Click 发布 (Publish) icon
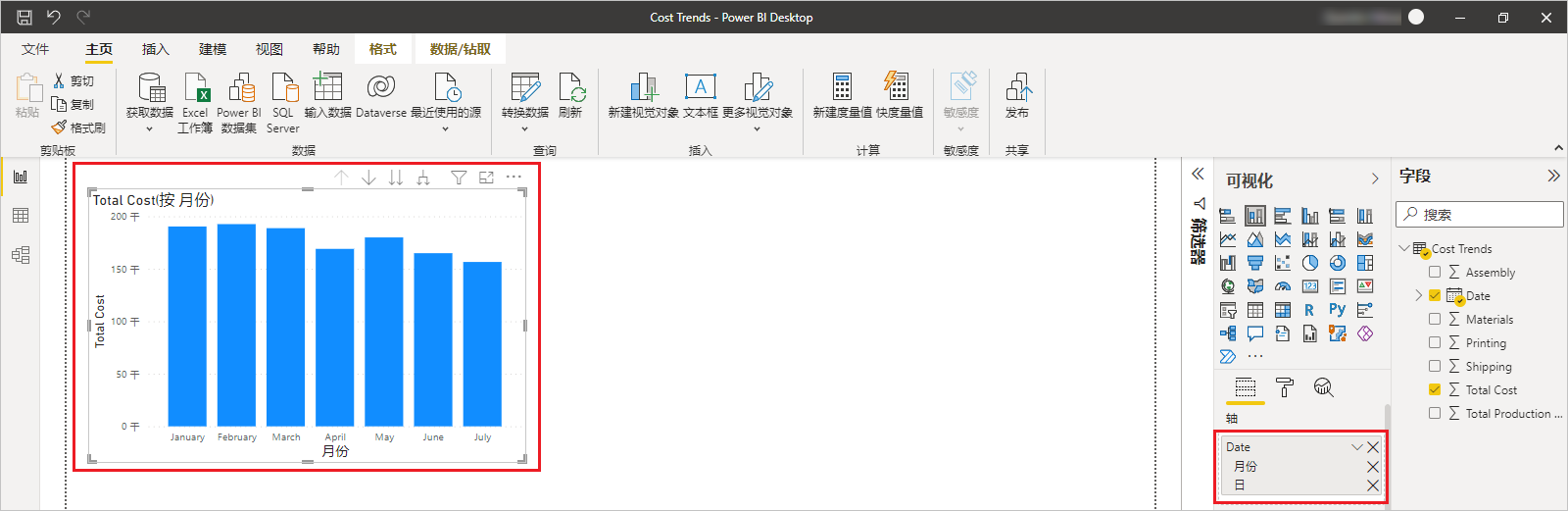 click(x=1017, y=87)
